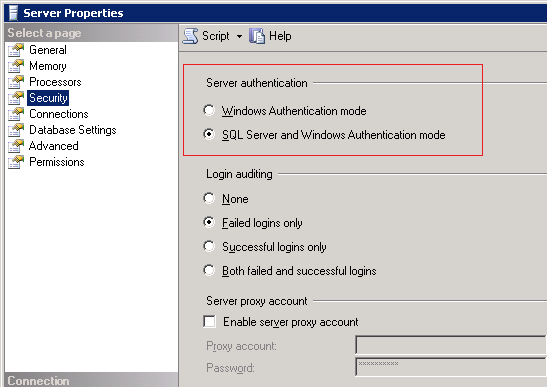Click the Database Settings page icon

[x=16, y=130]
